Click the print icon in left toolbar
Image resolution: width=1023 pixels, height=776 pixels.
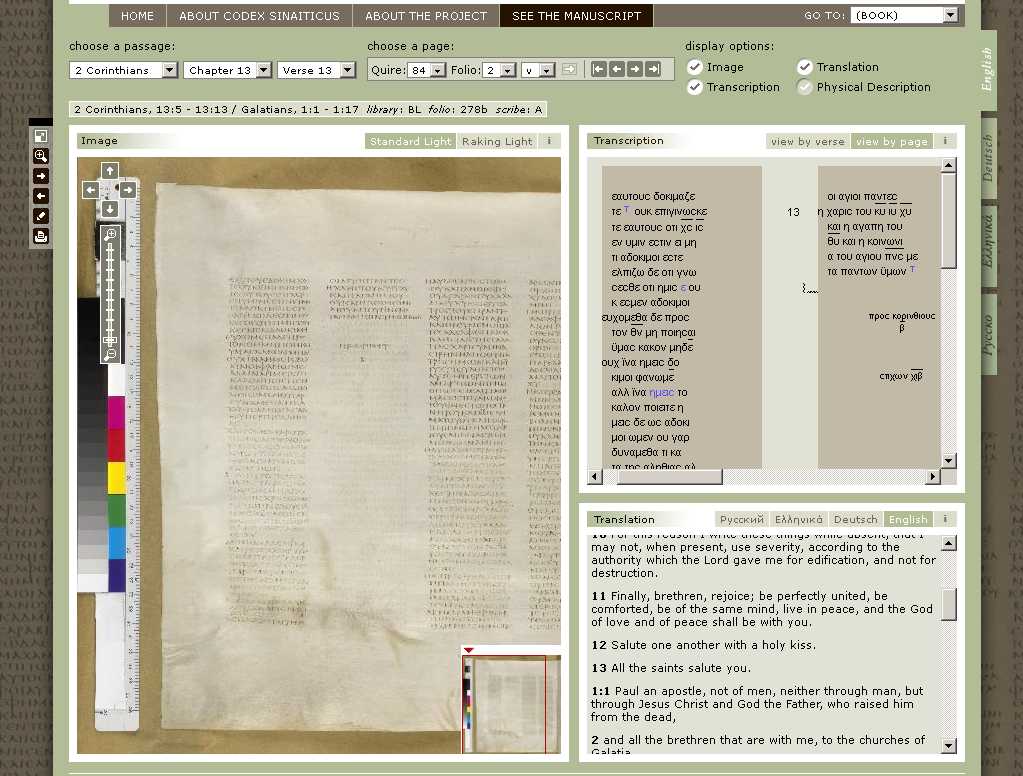coord(40,236)
